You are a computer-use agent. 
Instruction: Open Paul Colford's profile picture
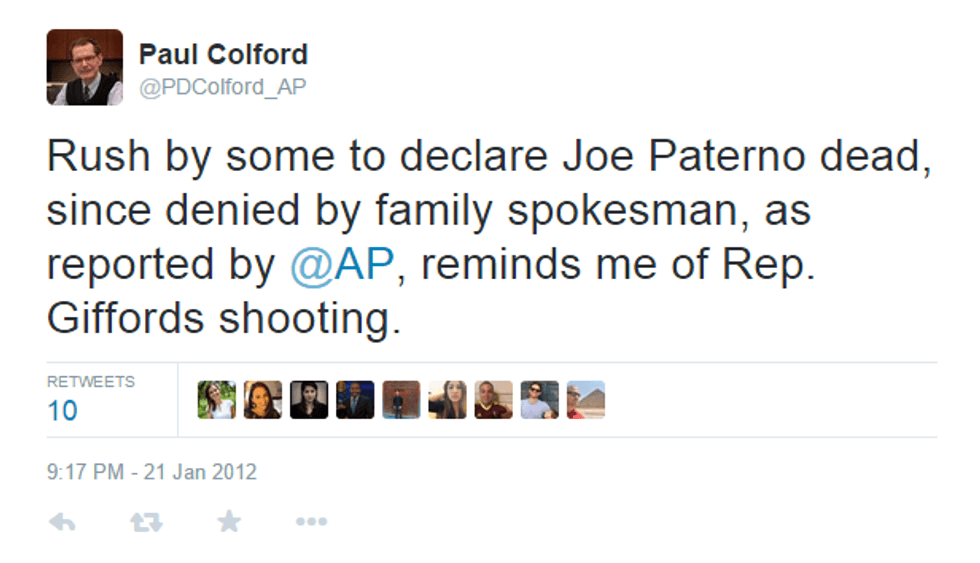(x=84, y=67)
